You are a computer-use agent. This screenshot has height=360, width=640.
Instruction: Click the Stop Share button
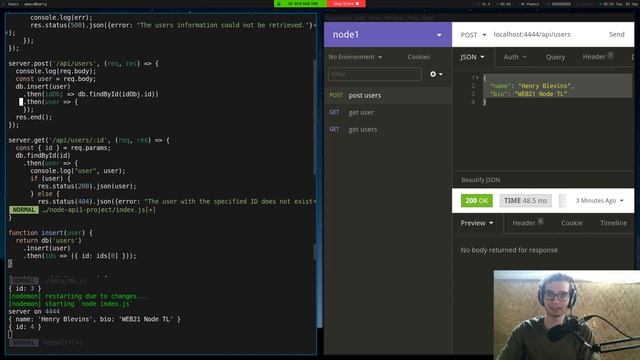346,4
